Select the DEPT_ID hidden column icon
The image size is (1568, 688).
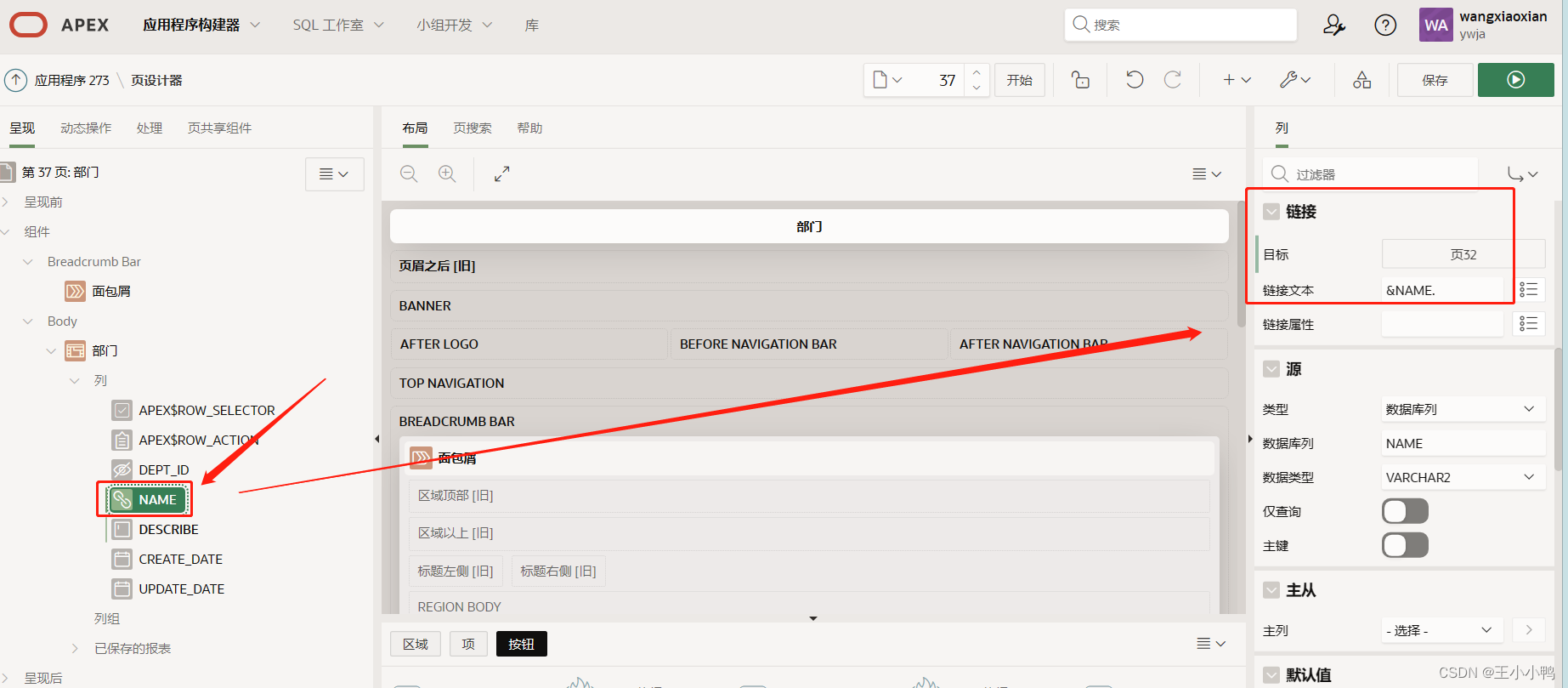(x=122, y=469)
